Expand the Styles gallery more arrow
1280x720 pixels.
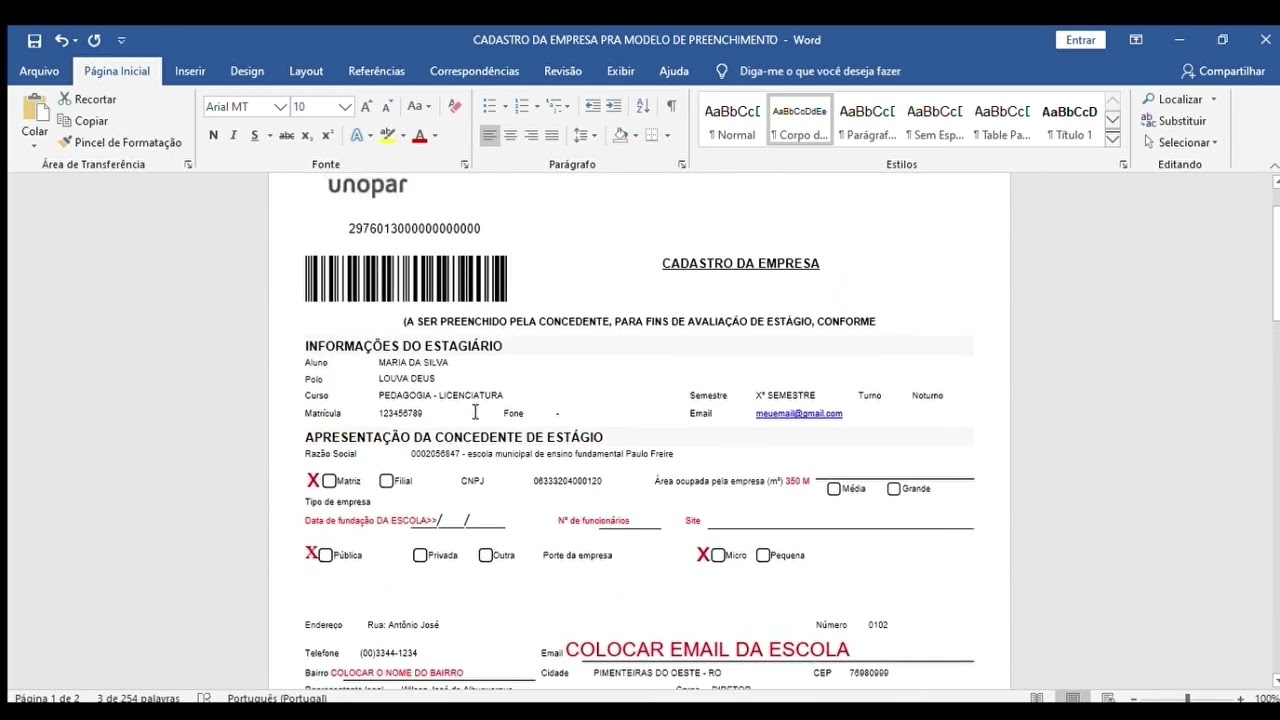tap(1112, 139)
